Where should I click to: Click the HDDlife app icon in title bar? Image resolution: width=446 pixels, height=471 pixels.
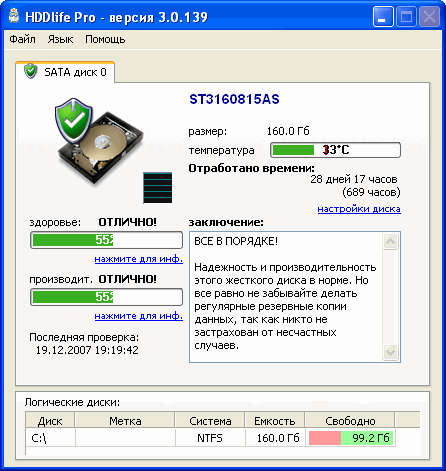pyautogui.click(x=14, y=16)
